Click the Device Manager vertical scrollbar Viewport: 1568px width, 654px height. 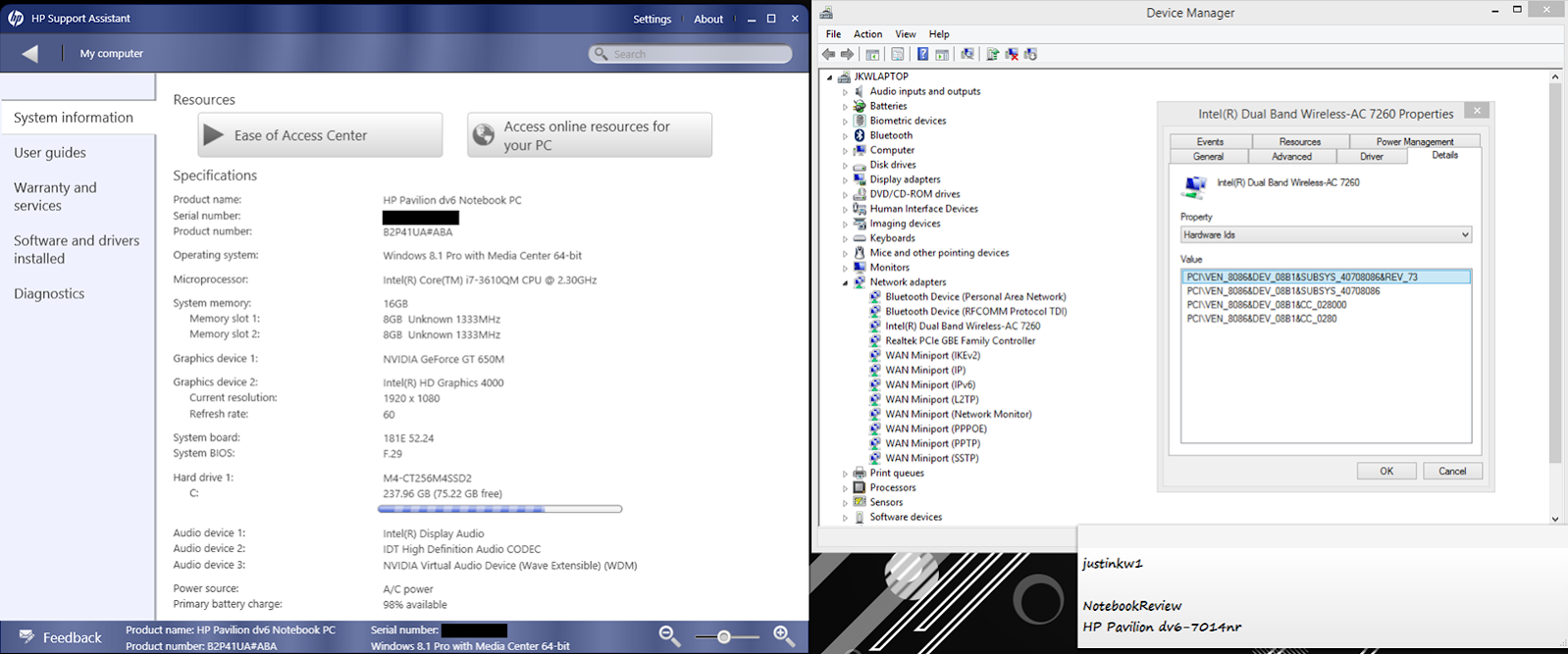(x=1554, y=297)
